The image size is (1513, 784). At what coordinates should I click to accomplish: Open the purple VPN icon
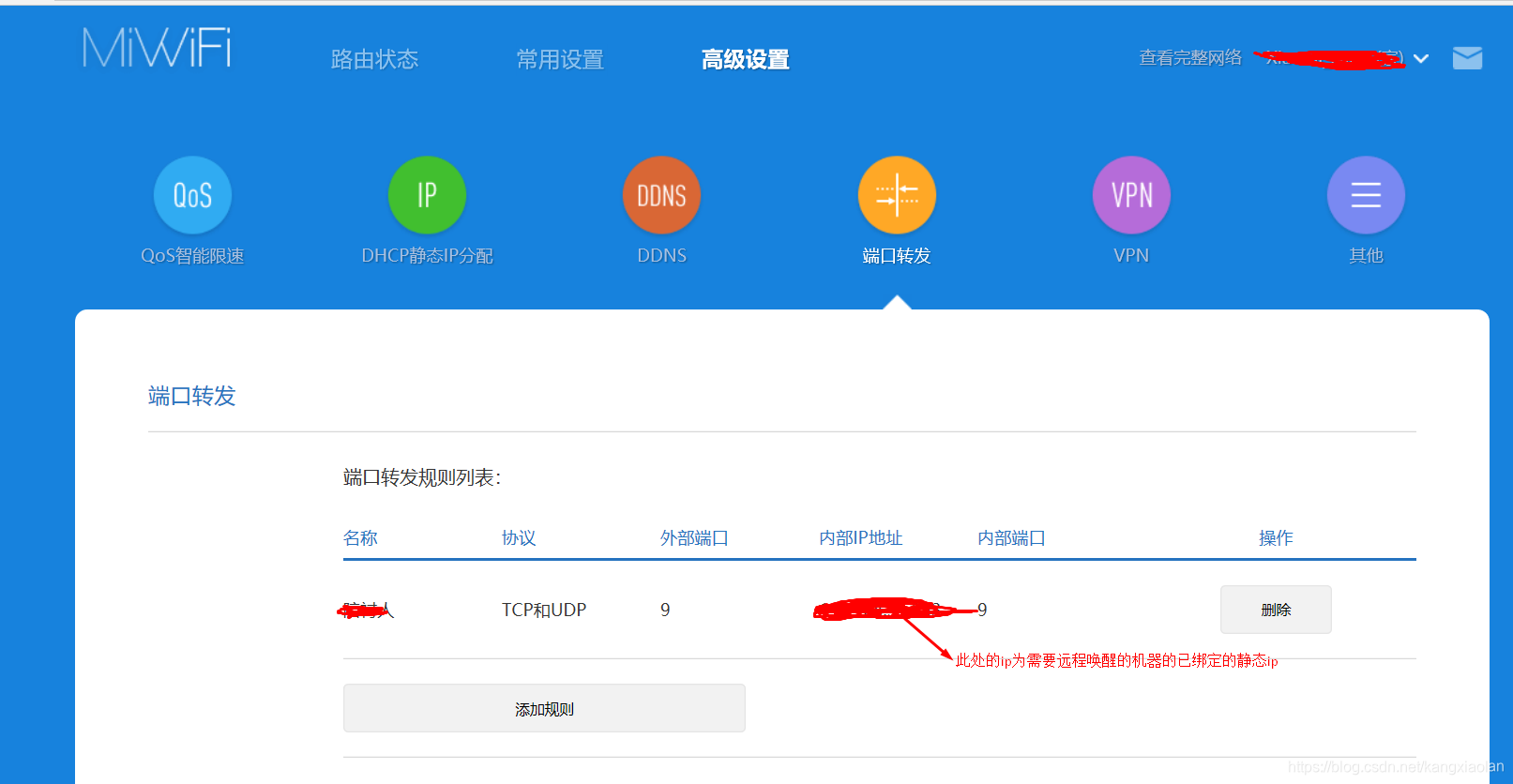[1131, 195]
